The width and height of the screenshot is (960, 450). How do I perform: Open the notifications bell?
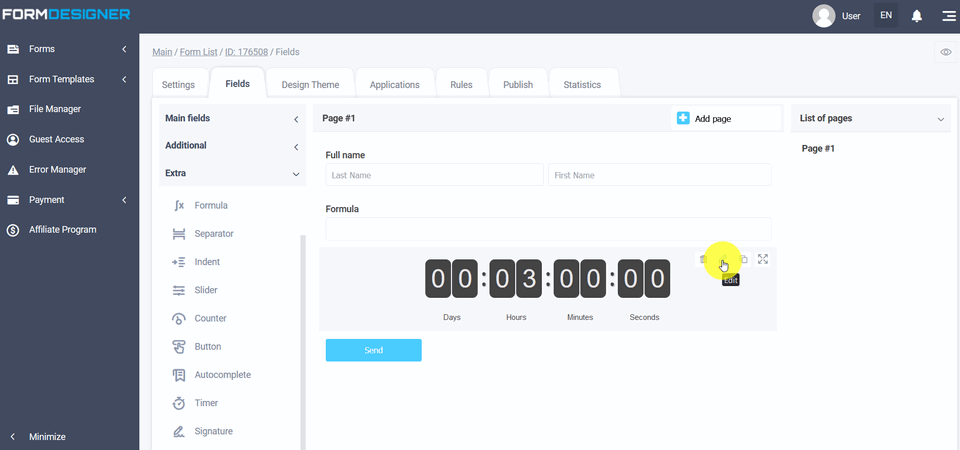917,16
